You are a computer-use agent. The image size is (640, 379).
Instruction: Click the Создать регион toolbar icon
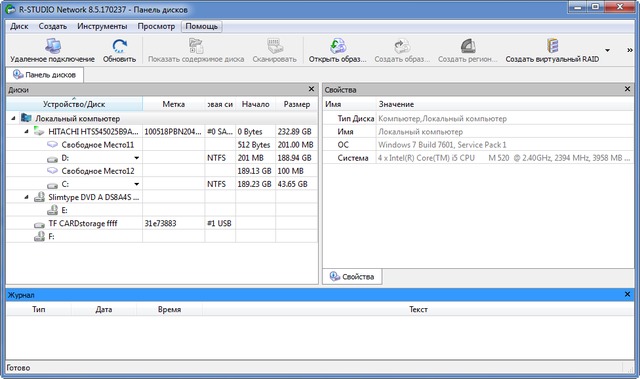(x=468, y=46)
